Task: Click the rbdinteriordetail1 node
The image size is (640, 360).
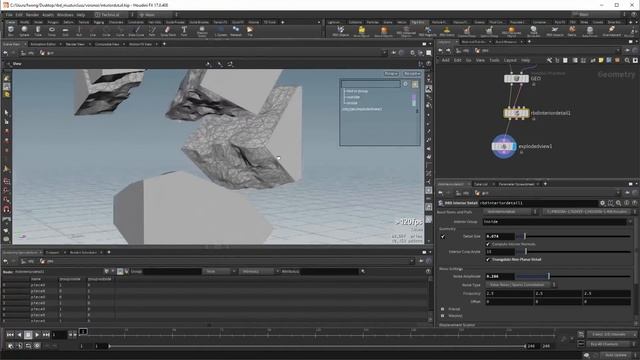Action: coord(516,113)
